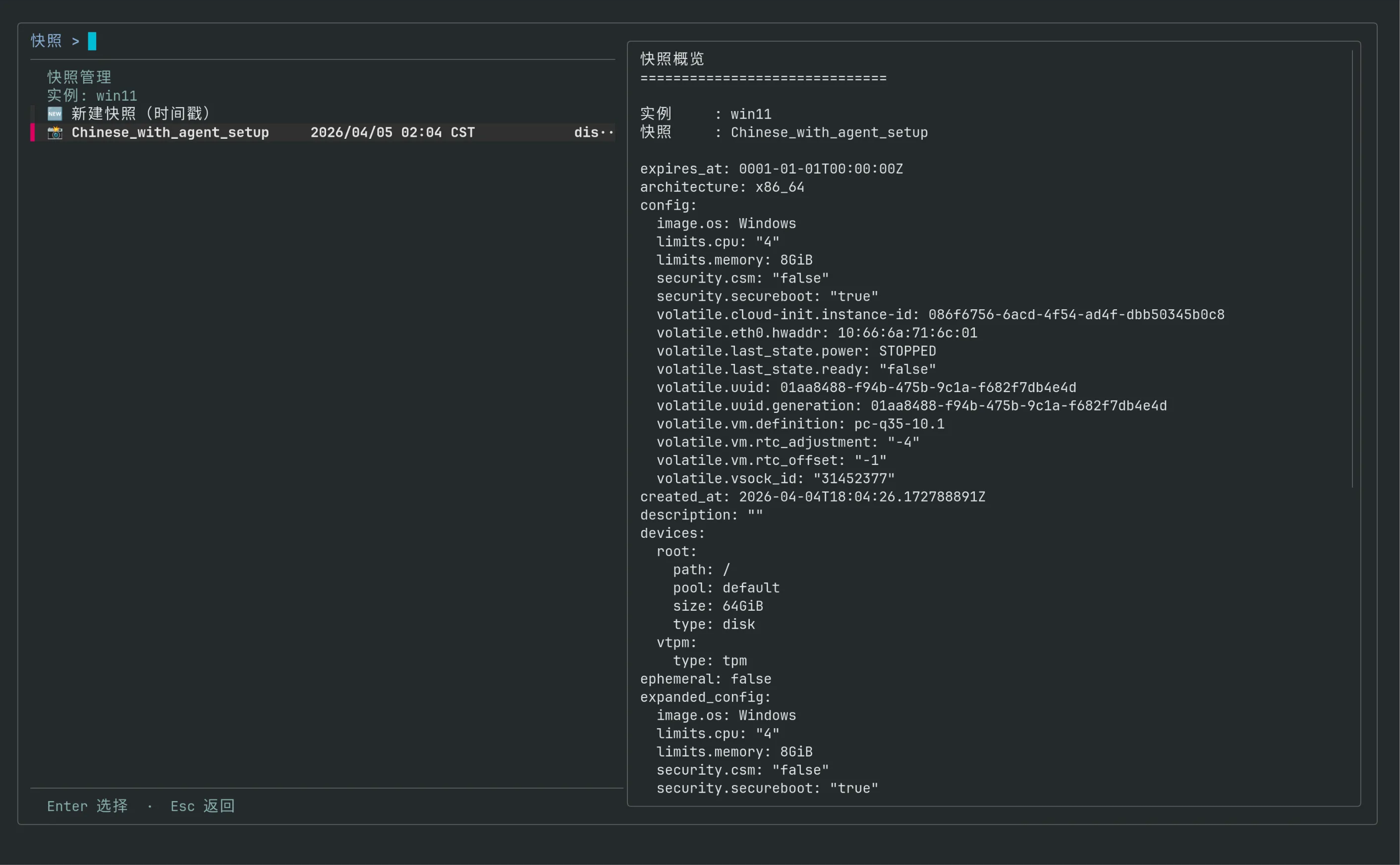Click the snapshot date 2026/04/05 02:04 CST
The height and width of the screenshot is (865, 1400).
pos(392,133)
